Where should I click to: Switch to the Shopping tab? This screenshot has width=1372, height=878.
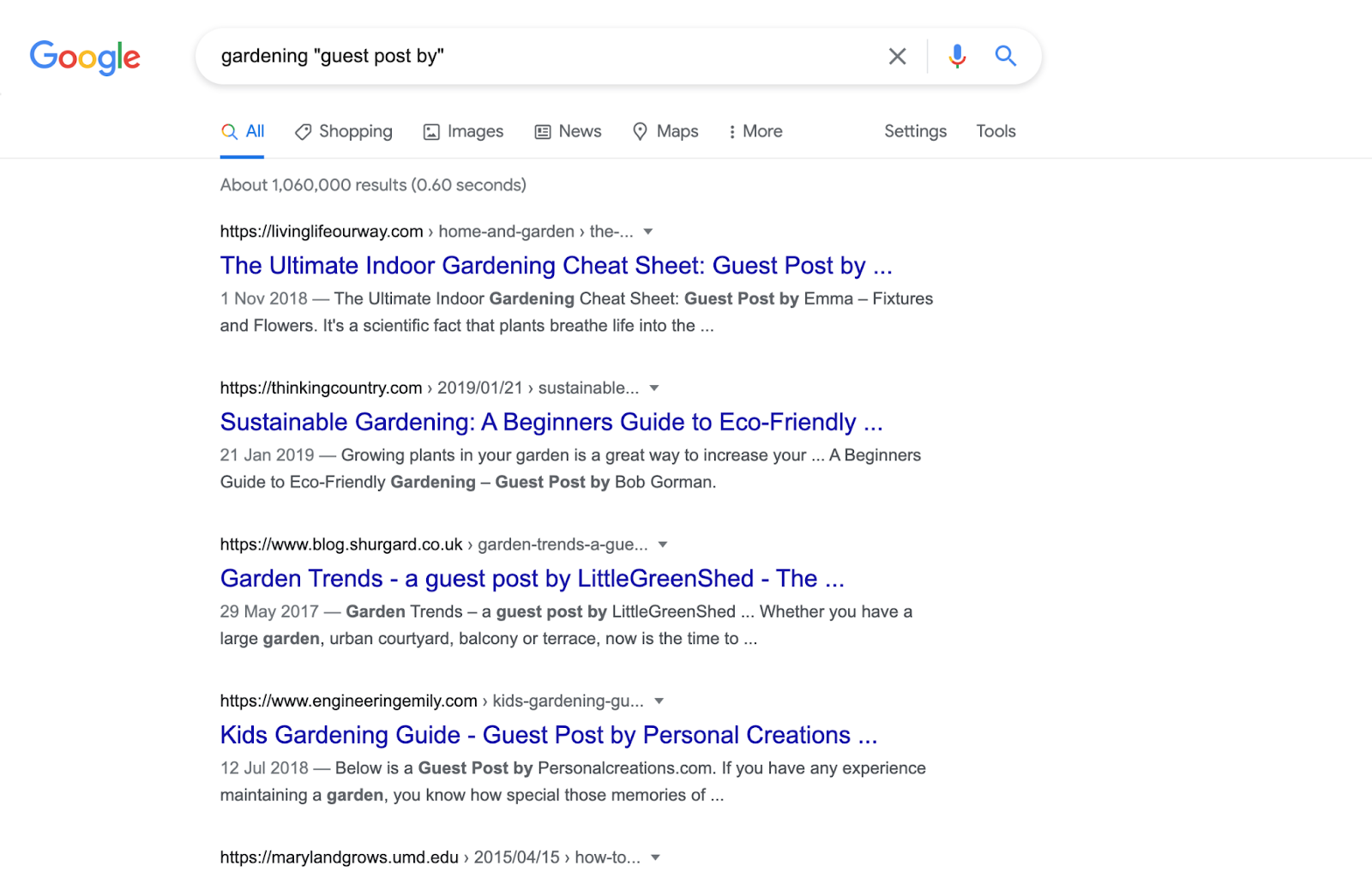pos(344,131)
